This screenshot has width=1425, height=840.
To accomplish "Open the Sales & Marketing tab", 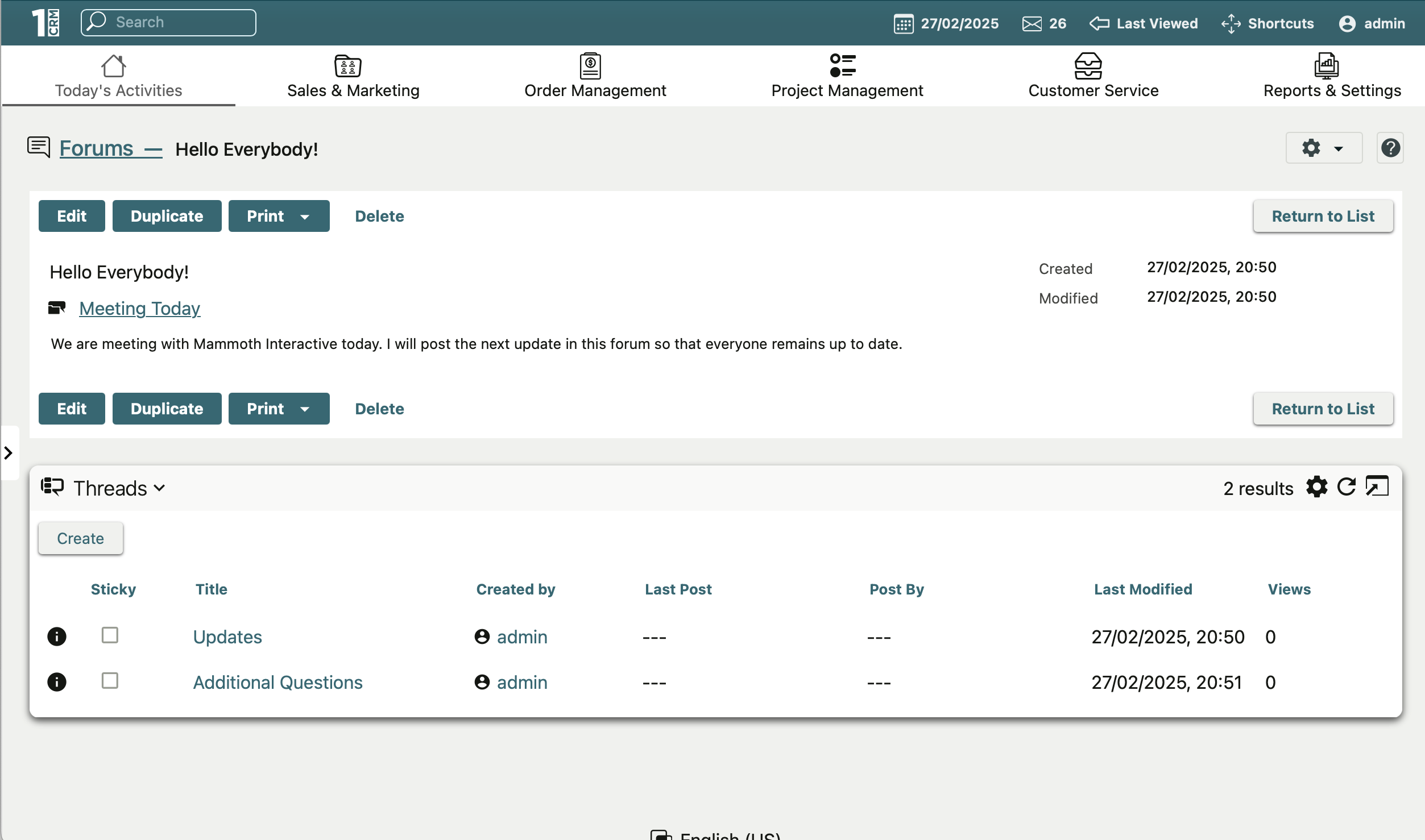I will tap(353, 77).
